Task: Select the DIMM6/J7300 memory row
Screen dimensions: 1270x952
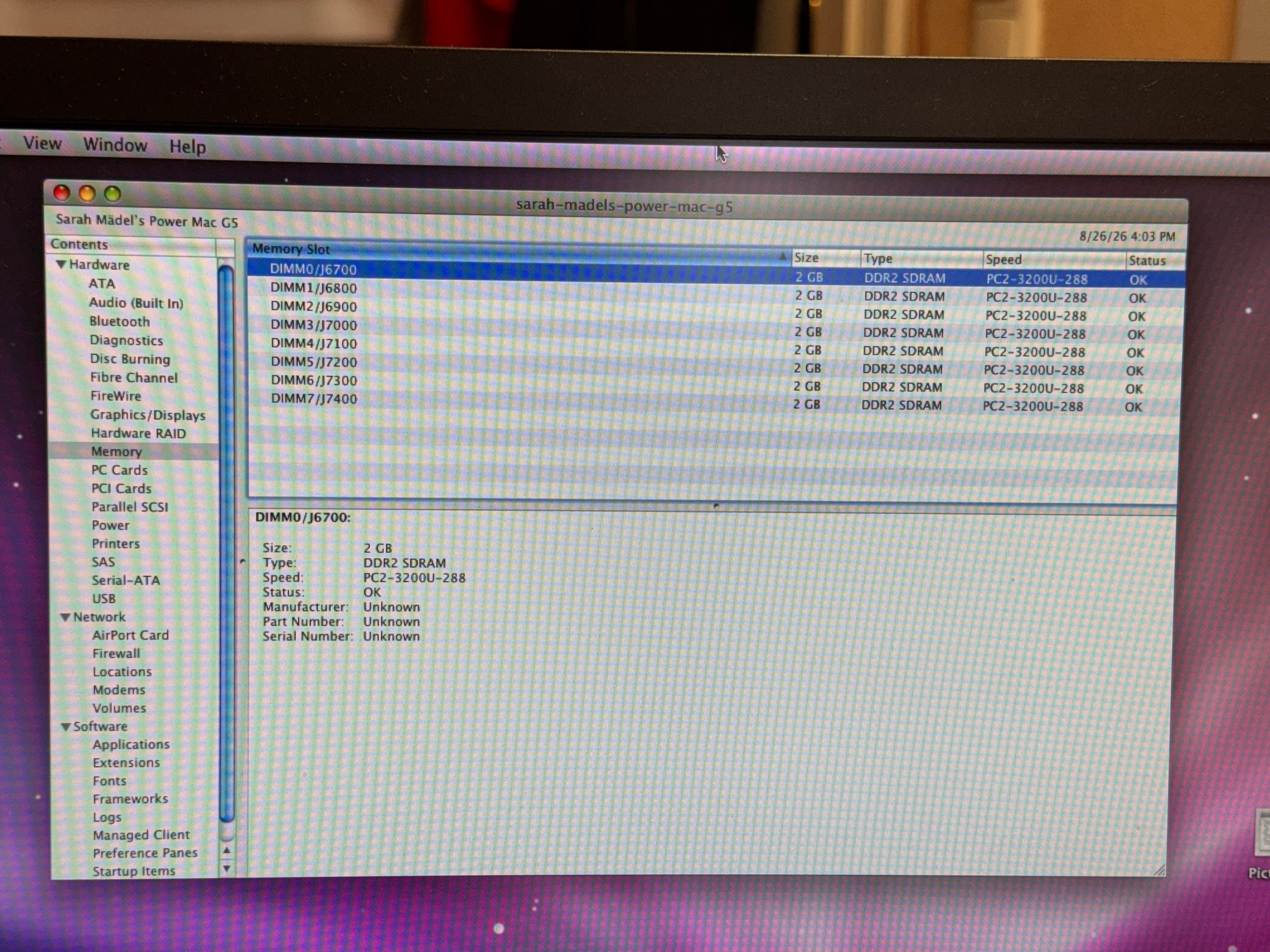Action: pos(714,384)
